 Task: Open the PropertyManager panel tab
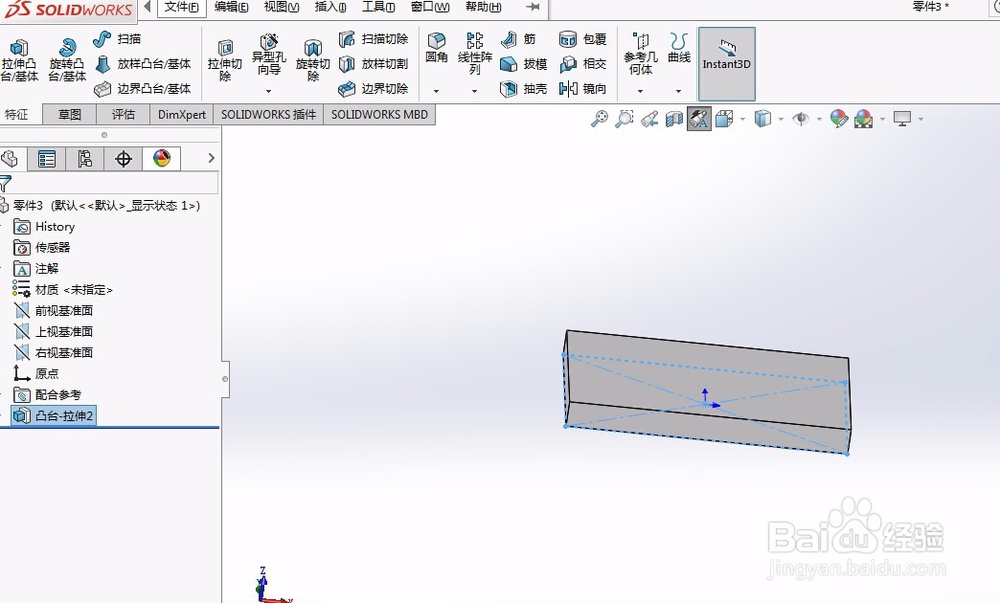(x=47, y=159)
